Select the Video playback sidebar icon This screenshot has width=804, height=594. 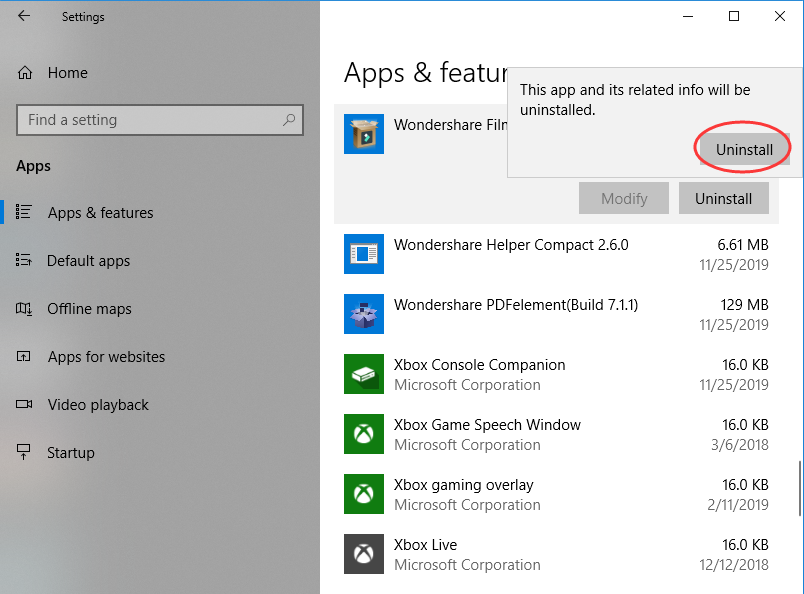click(x=24, y=404)
